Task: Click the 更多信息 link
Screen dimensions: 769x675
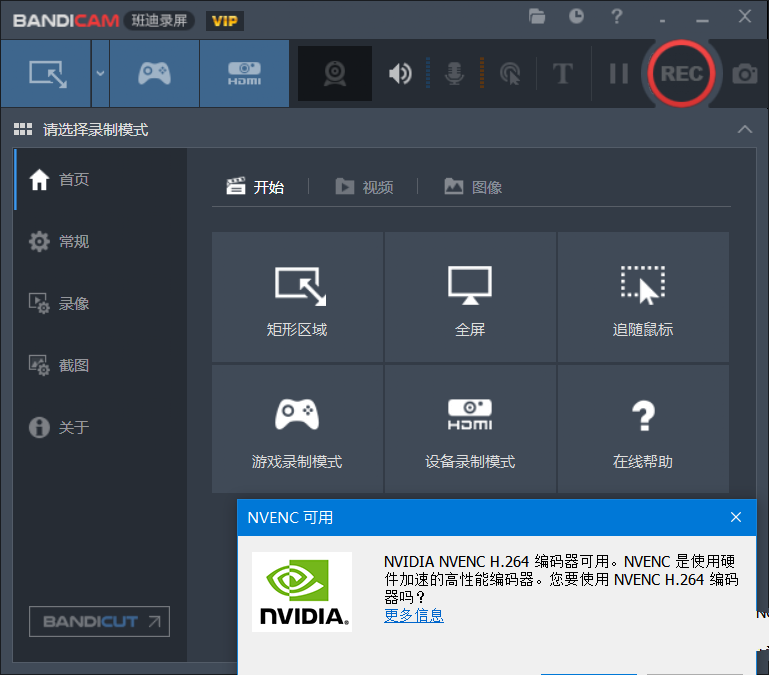Action: 414,615
